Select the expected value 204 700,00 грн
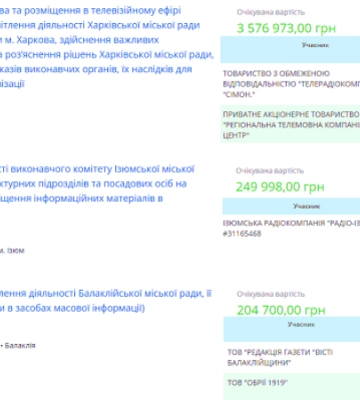Viewport: 360px width, 400px height. coord(281,310)
